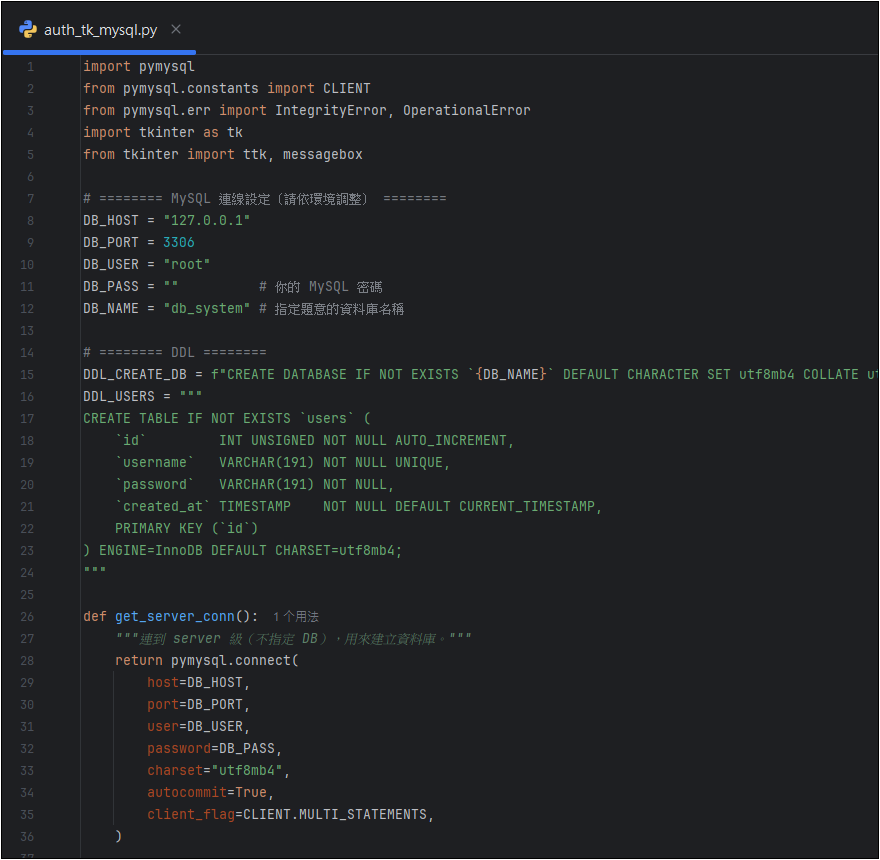Click the '# ======== DDL ========' comment
The width and height of the screenshot is (880, 860).
pyautogui.click(x=175, y=353)
